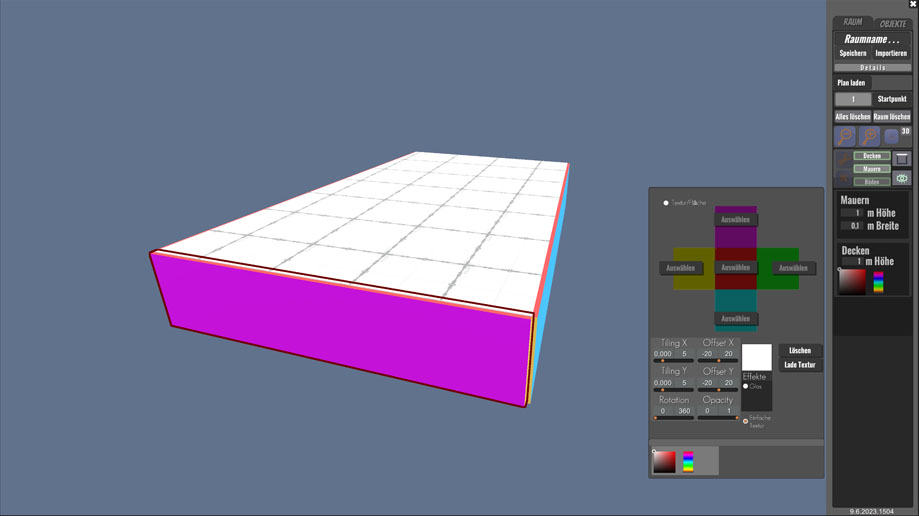
Task: Zoom in with the plus magnifier icon
Action: point(869,136)
